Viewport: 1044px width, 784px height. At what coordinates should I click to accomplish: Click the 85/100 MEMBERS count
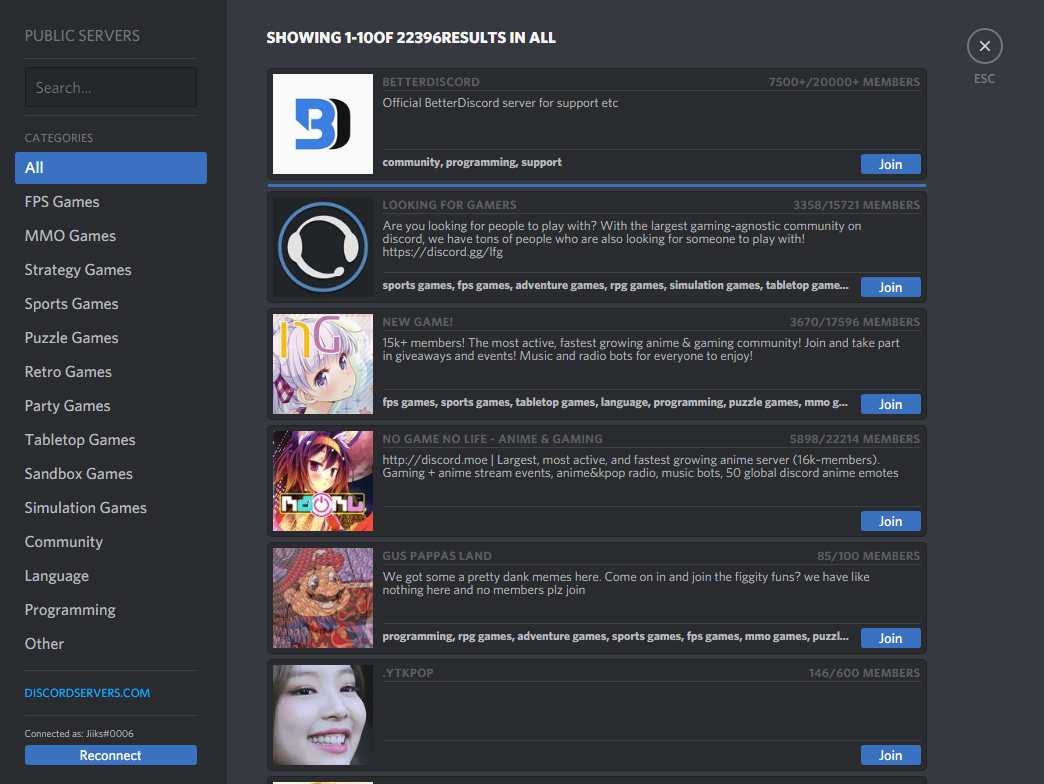pyautogui.click(x=869, y=556)
